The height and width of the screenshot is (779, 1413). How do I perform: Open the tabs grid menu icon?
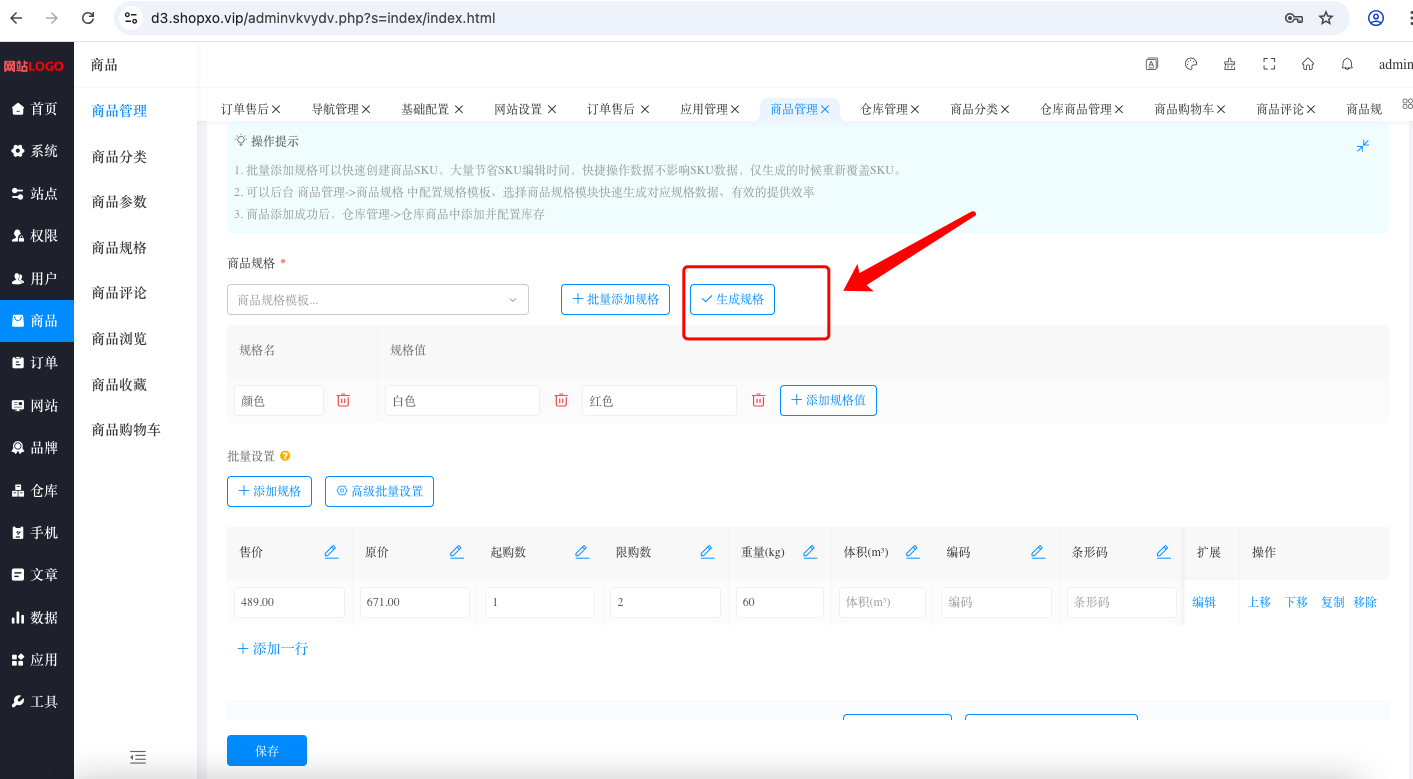(1407, 104)
